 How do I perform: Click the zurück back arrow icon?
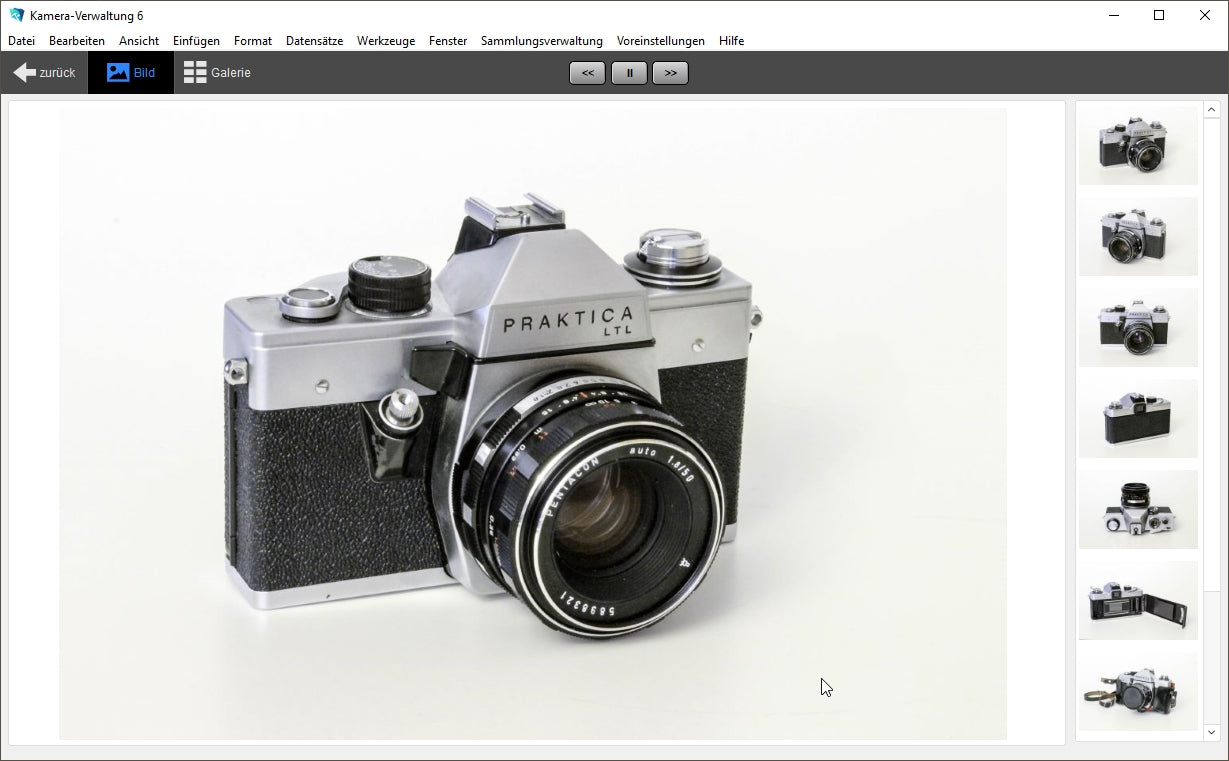(25, 73)
